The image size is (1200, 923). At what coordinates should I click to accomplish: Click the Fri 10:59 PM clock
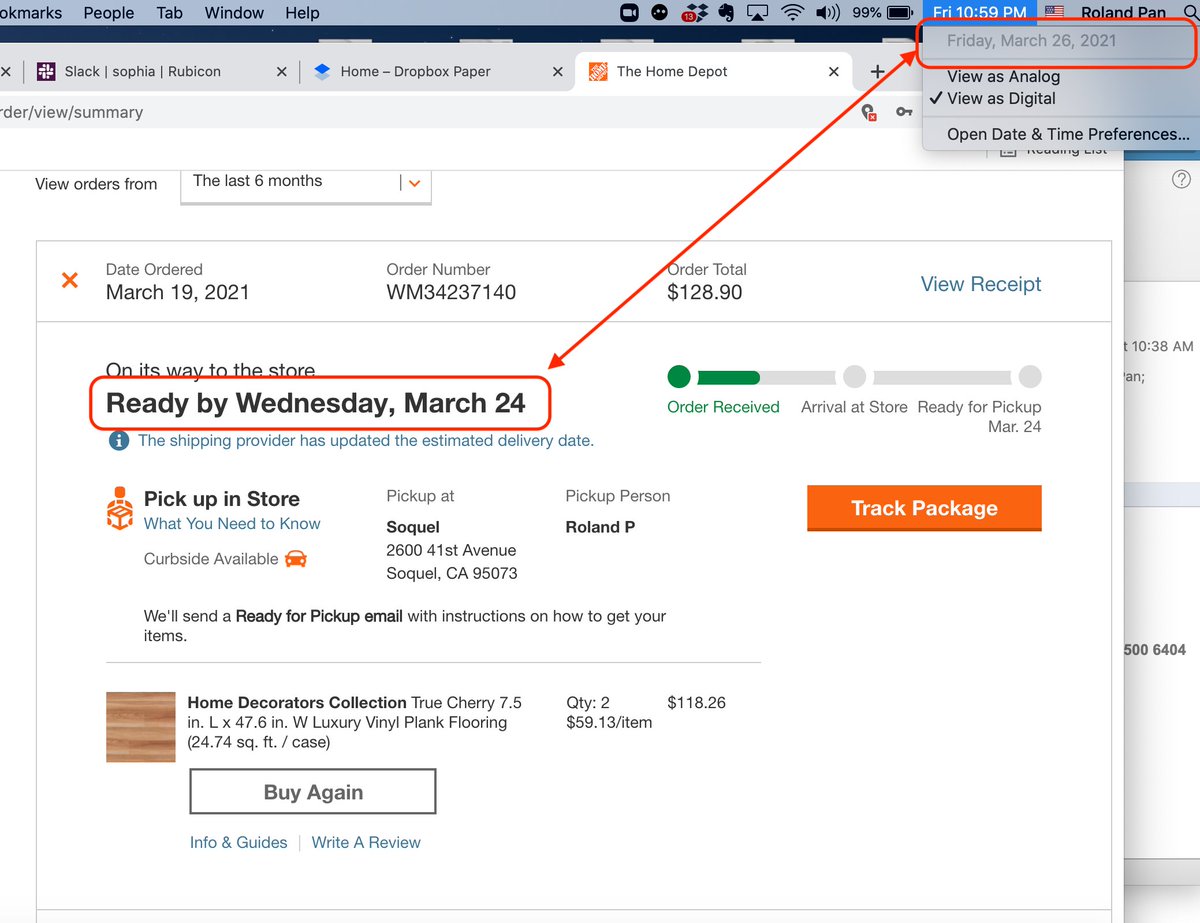(979, 13)
